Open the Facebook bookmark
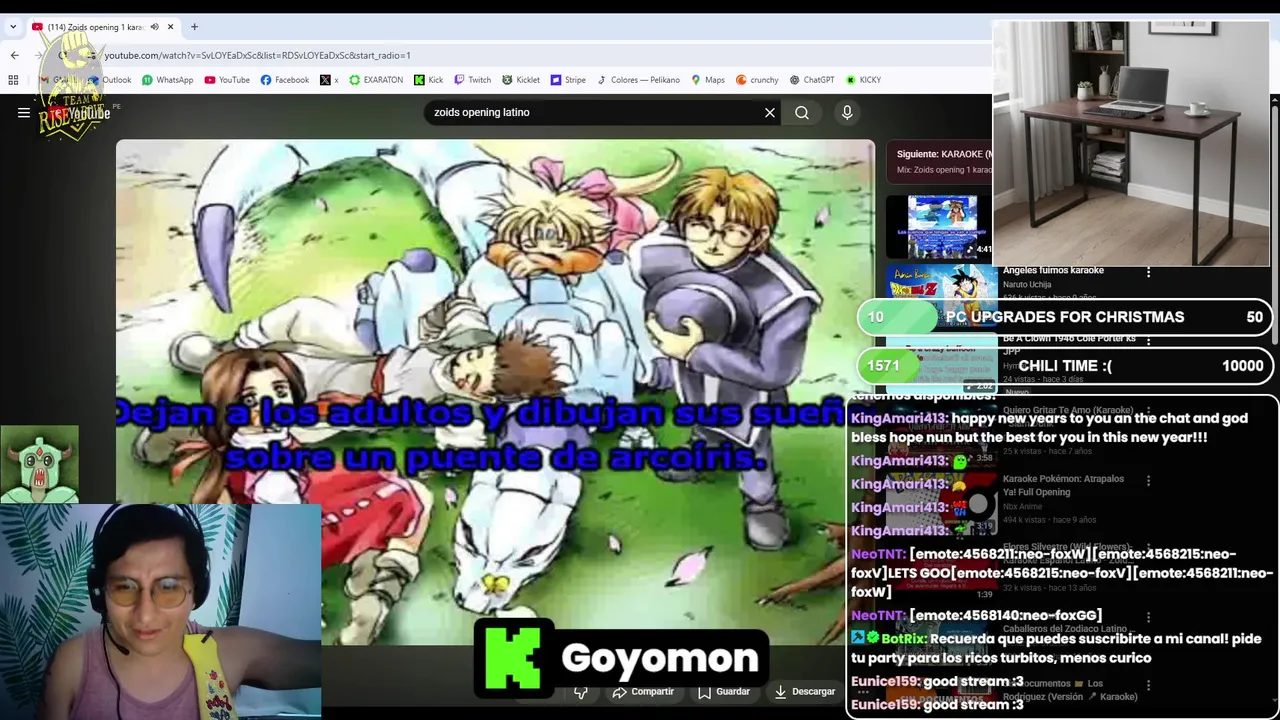The height and width of the screenshot is (720, 1280). 285,80
